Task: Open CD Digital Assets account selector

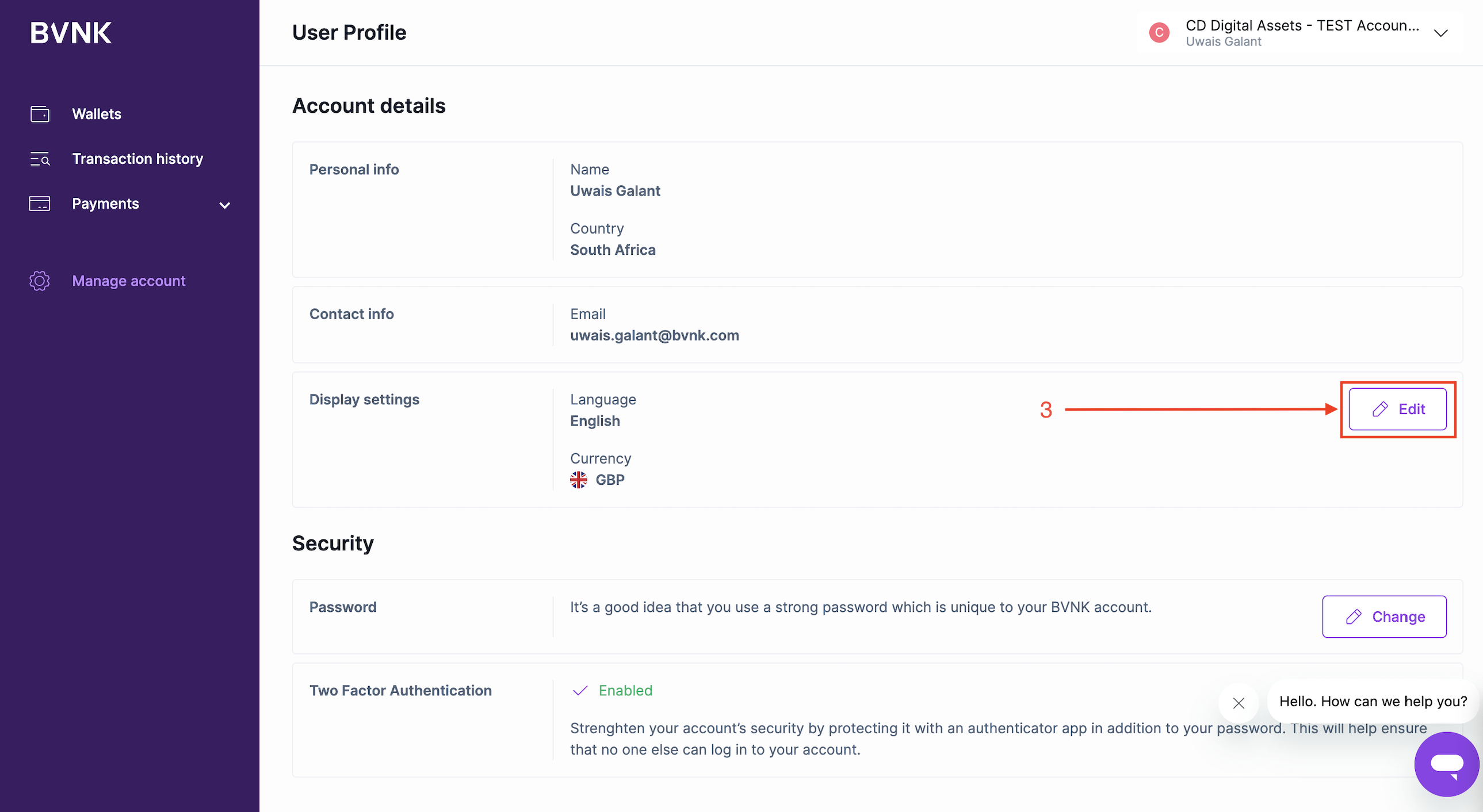Action: point(1301,33)
